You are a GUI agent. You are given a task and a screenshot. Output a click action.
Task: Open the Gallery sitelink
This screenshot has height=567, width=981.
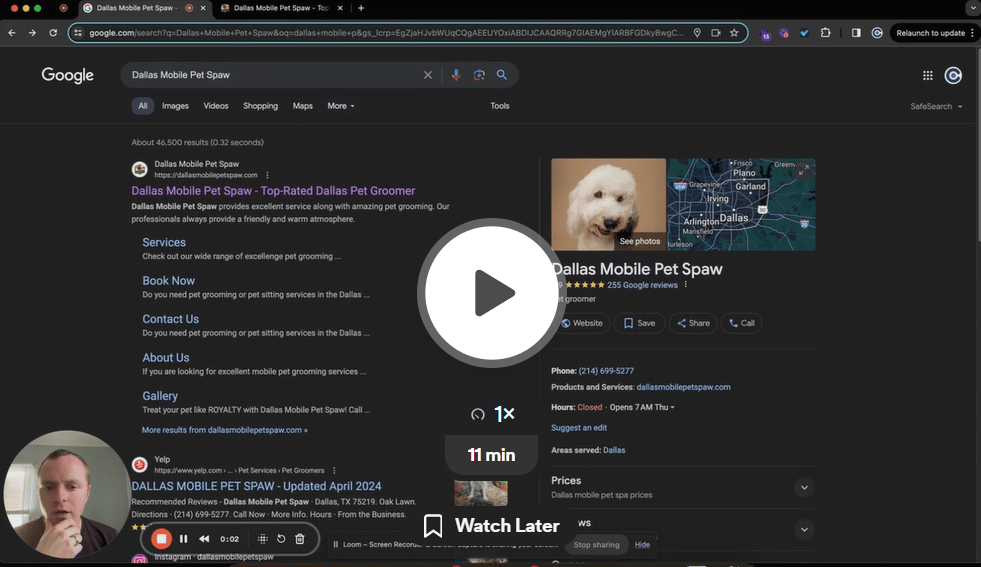(160, 396)
